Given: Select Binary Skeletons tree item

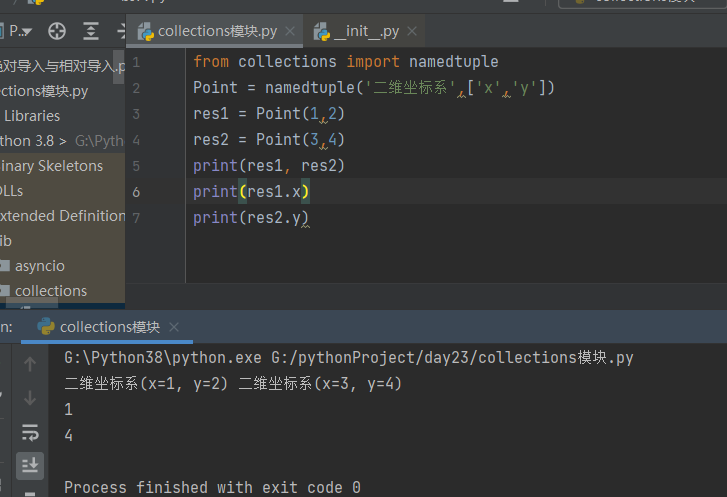Looking at the screenshot, I should (51, 166).
